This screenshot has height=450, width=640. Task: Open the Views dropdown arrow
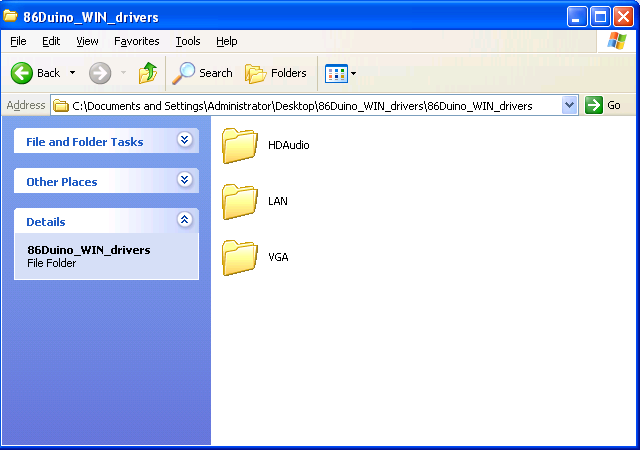pyautogui.click(x=353, y=73)
